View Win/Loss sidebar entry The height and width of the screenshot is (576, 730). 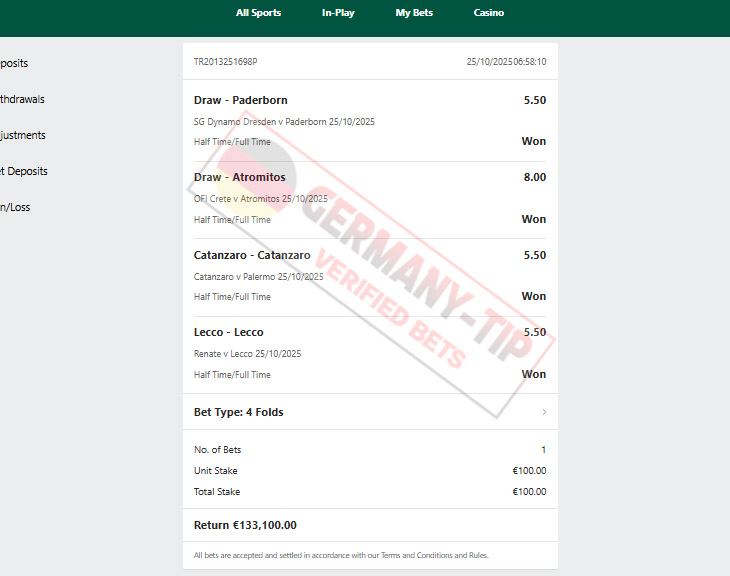[15, 207]
